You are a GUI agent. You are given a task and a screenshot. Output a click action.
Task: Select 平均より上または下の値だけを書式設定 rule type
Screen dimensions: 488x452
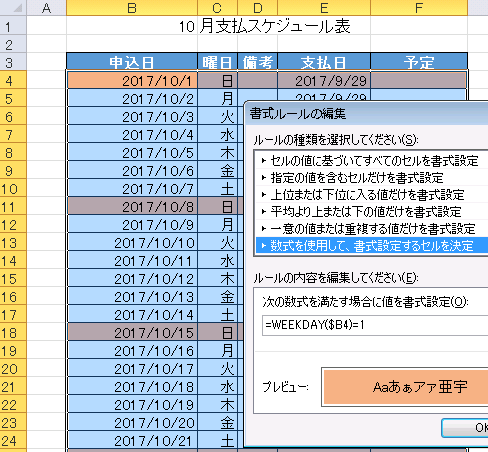[372, 212]
